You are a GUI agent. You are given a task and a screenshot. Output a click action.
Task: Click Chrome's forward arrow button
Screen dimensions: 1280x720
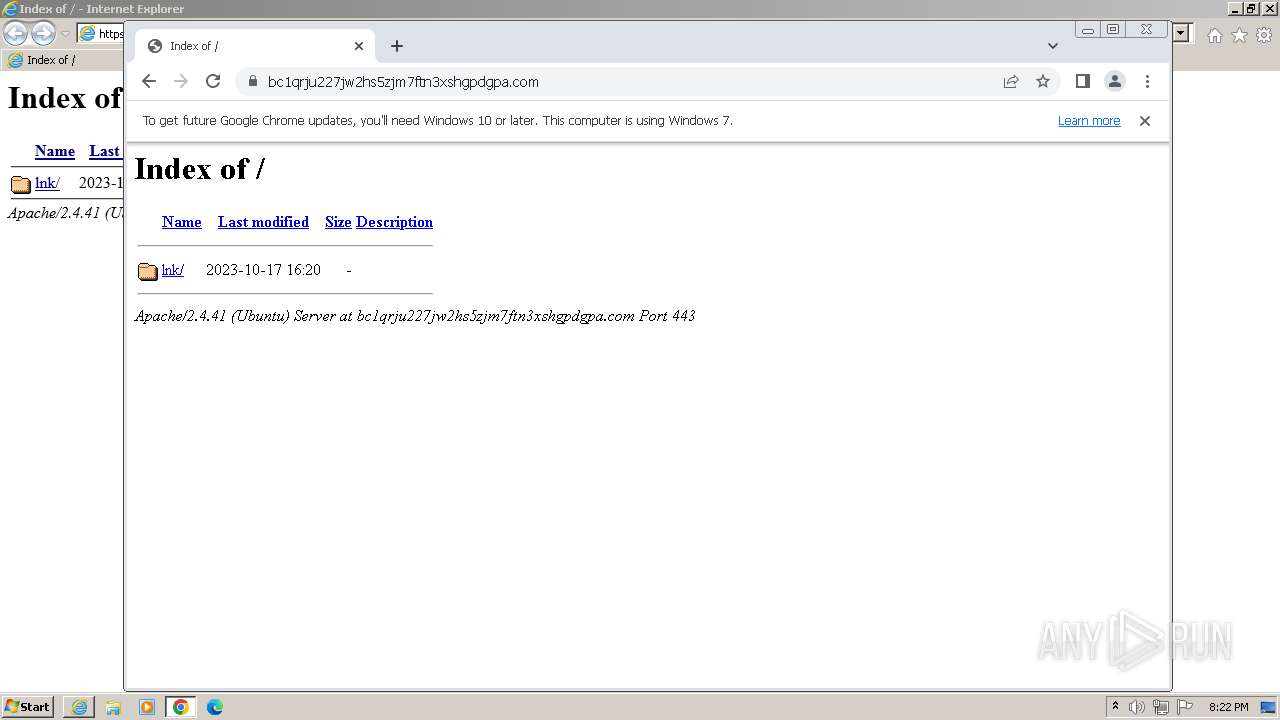181,81
